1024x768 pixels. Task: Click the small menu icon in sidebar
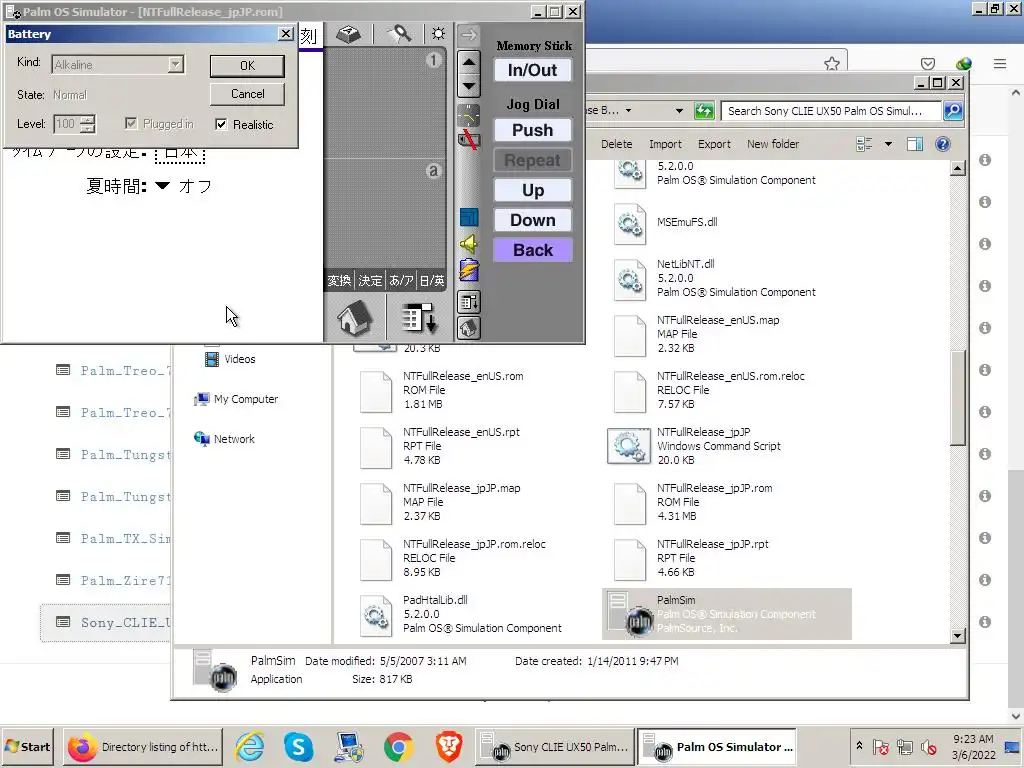[x=468, y=302]
